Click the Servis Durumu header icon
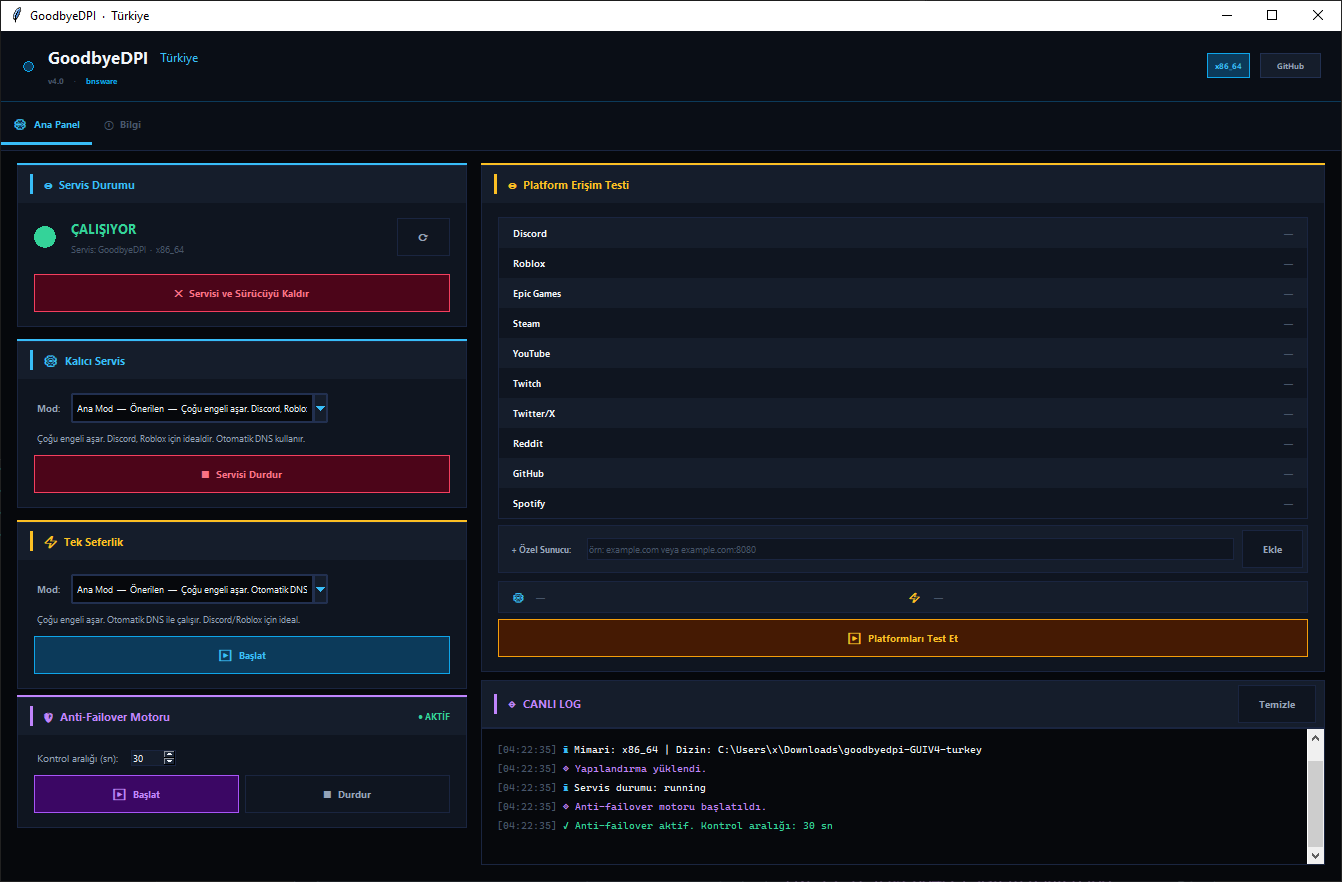Viewport: 1342px width, 882px height. [48, 186]
